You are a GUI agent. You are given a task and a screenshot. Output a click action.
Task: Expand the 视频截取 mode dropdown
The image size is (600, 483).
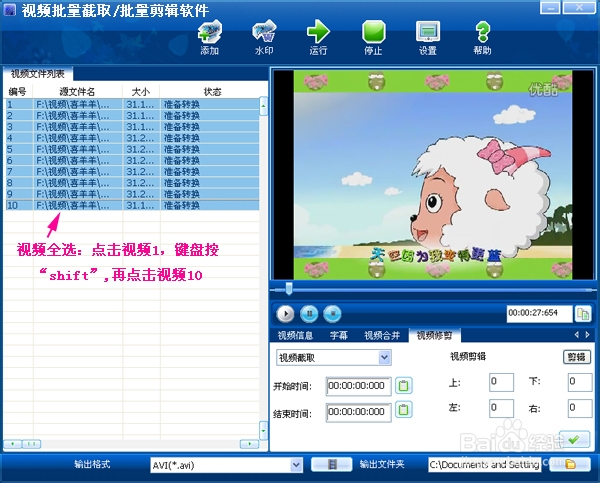point(385,357)
